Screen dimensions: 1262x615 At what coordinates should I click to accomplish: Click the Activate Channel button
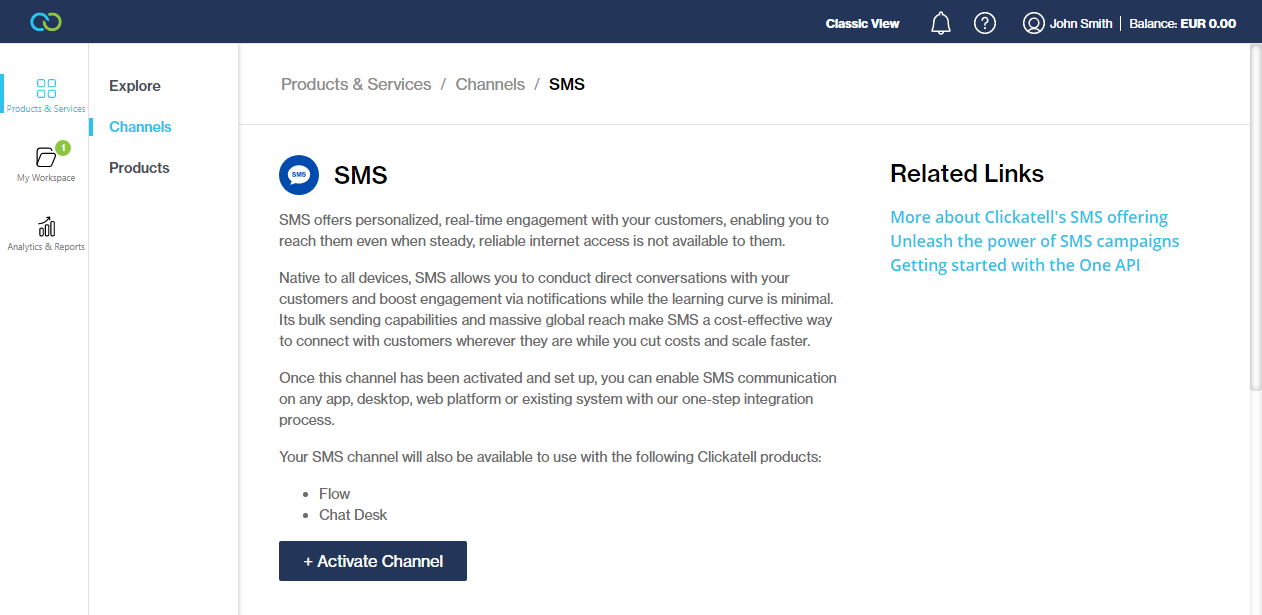pos(373,561)
